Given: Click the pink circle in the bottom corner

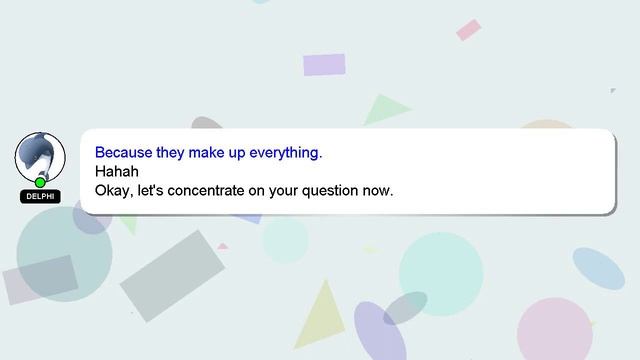Looking at the screenshot, I should (555, 330).
